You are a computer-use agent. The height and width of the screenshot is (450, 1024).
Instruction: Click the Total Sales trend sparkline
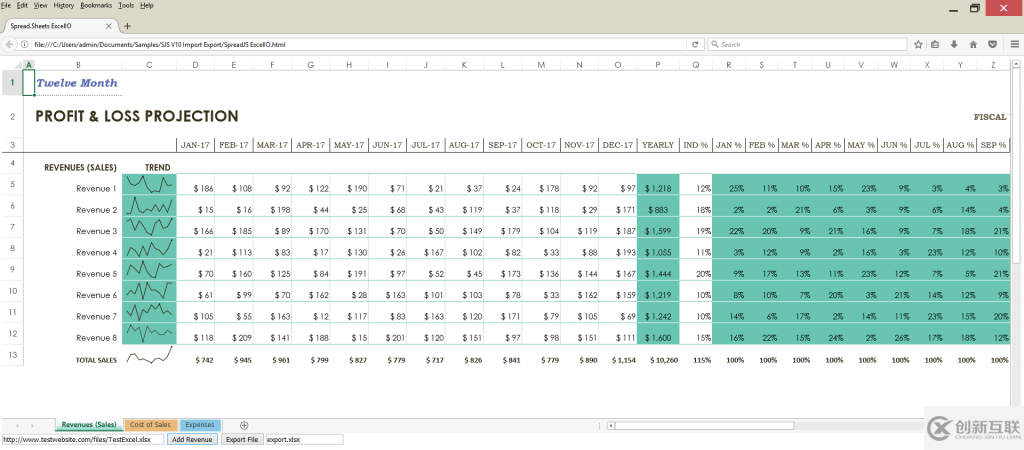pos(150,356)
